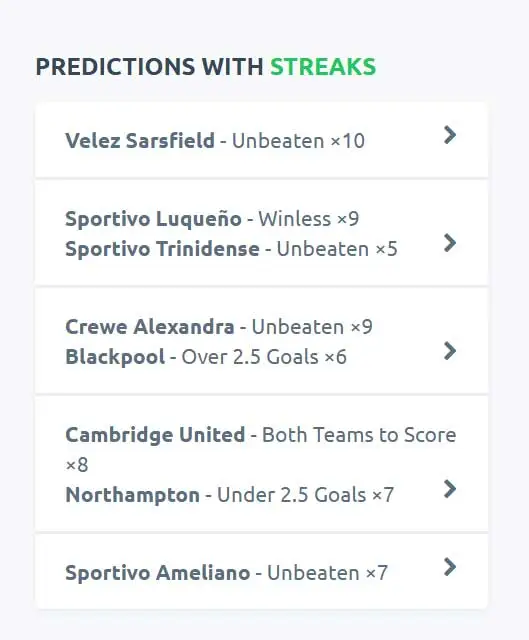Open the Velez Sarsfield chevron arrow

tap(449, 135)
